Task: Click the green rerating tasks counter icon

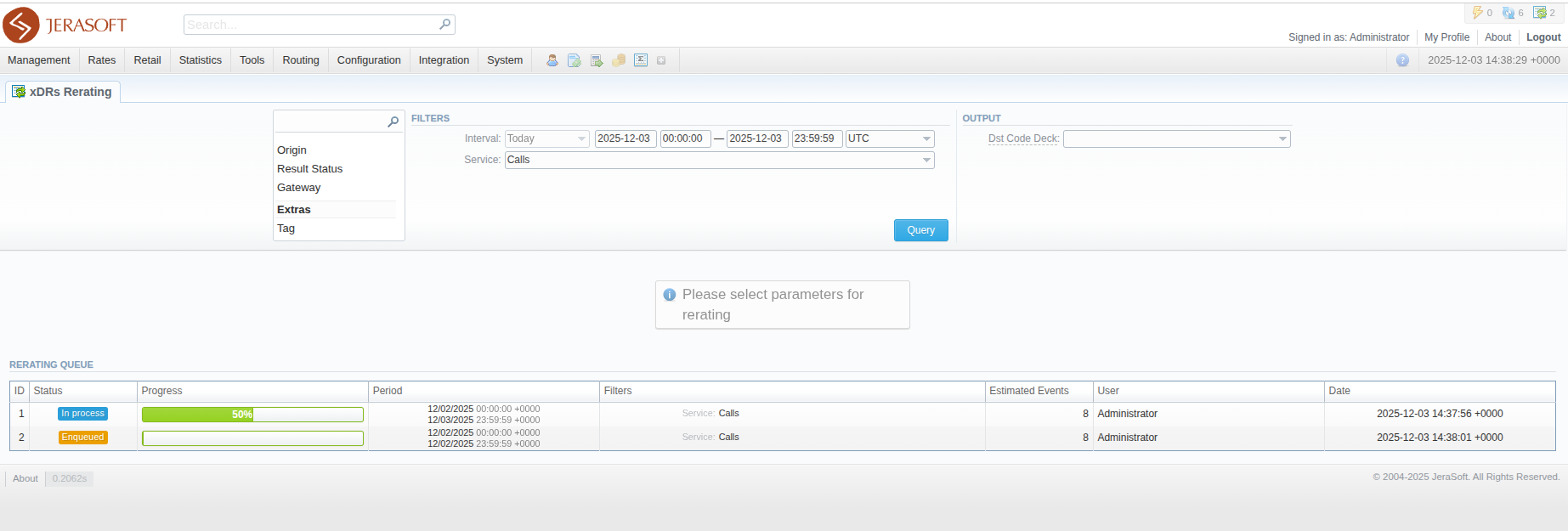Action: (x=1540, y=13)
